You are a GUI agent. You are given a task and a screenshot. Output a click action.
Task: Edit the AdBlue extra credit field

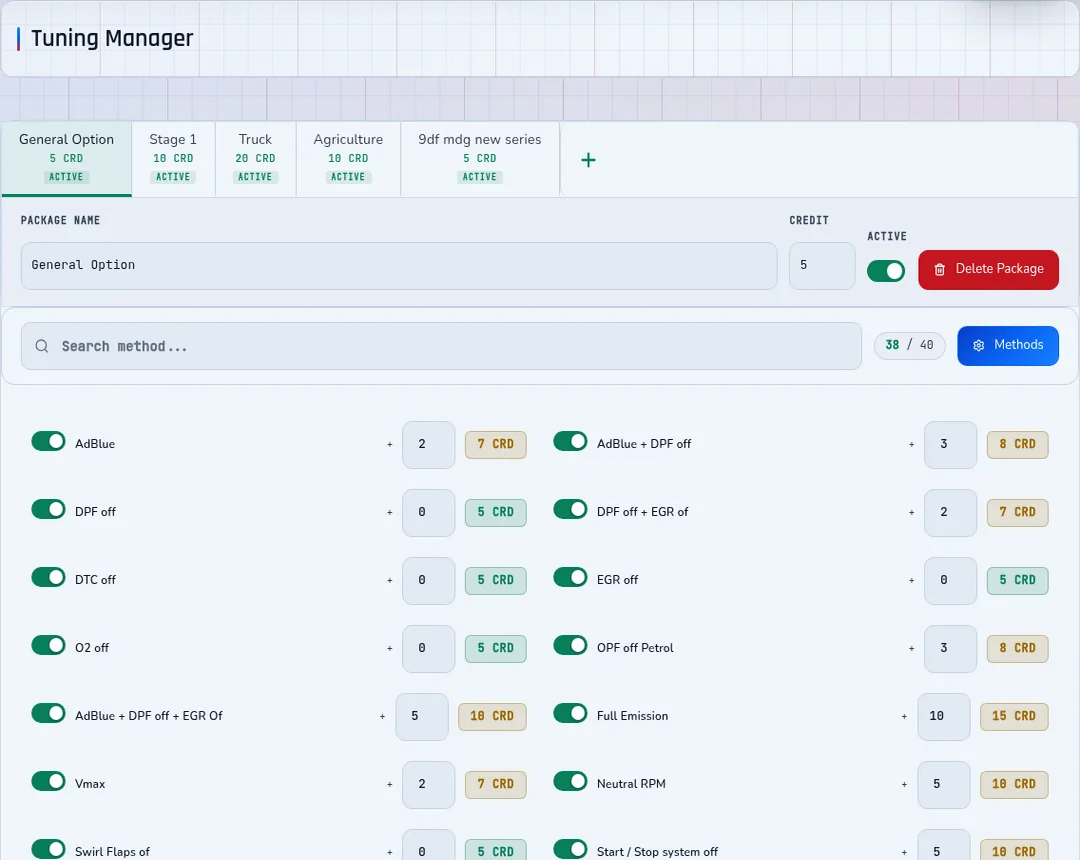click(x=428, y=444)
